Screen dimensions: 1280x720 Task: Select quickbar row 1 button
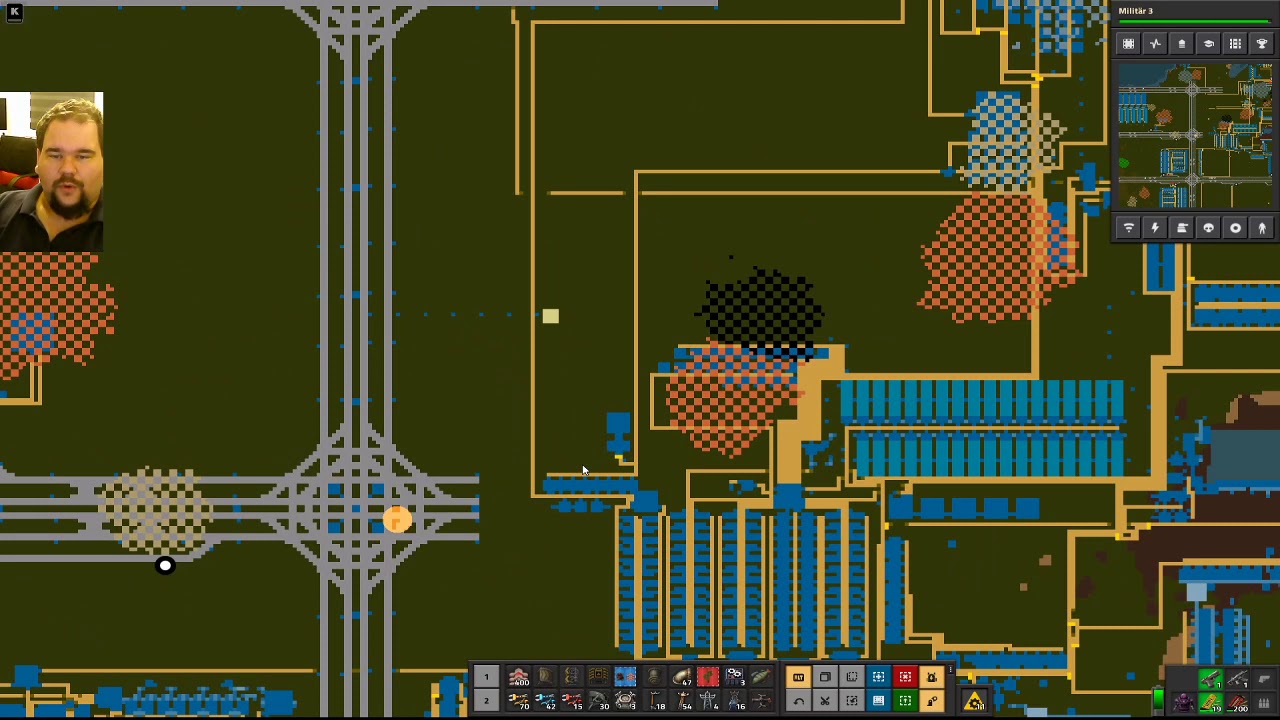(486, 677)
